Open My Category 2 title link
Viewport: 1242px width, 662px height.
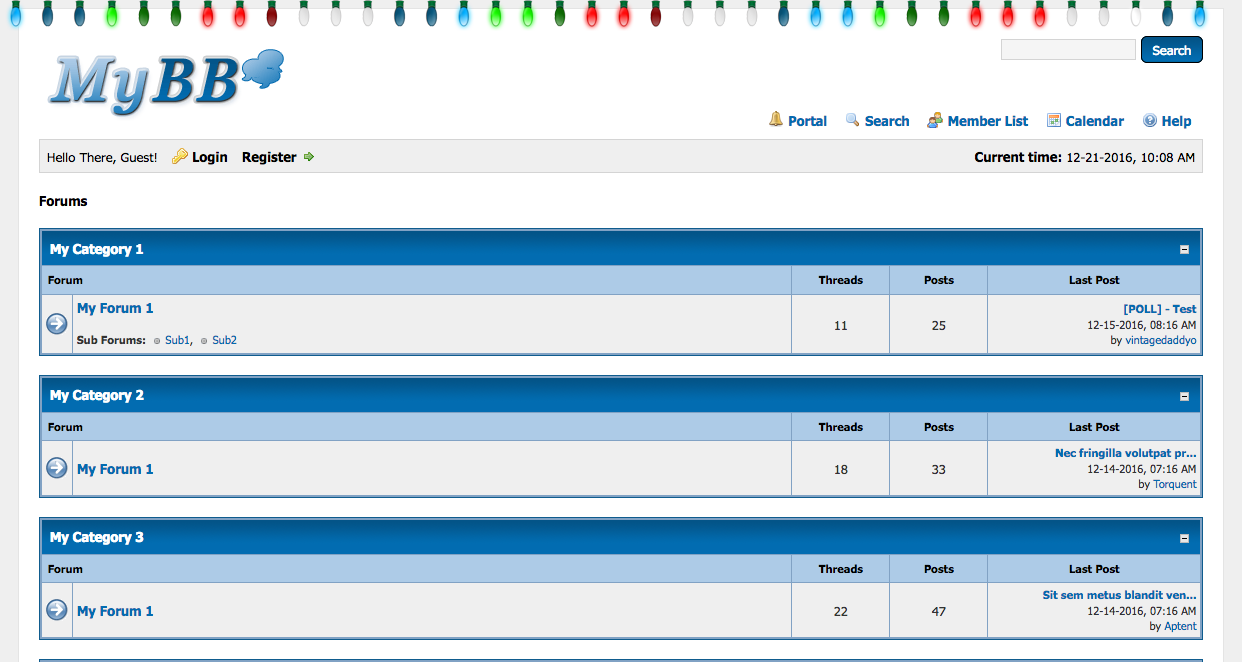(x=97, y=395)
